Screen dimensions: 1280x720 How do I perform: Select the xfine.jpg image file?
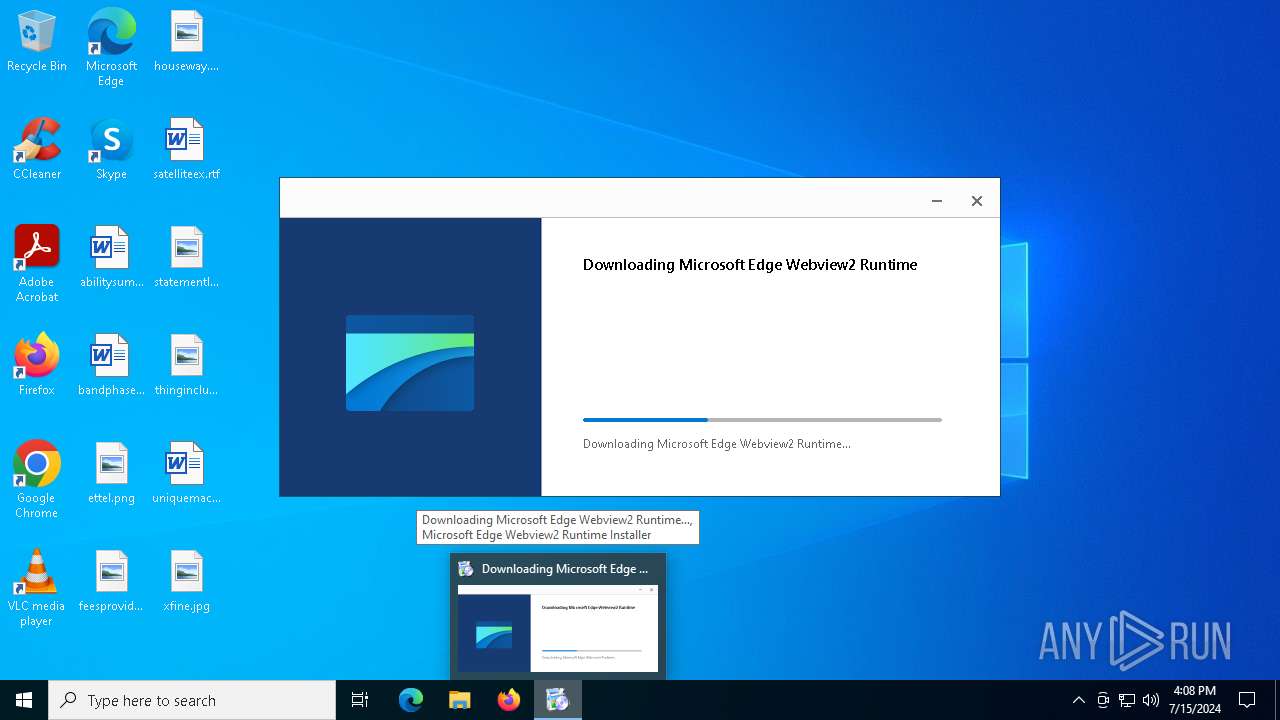(186, 582)
